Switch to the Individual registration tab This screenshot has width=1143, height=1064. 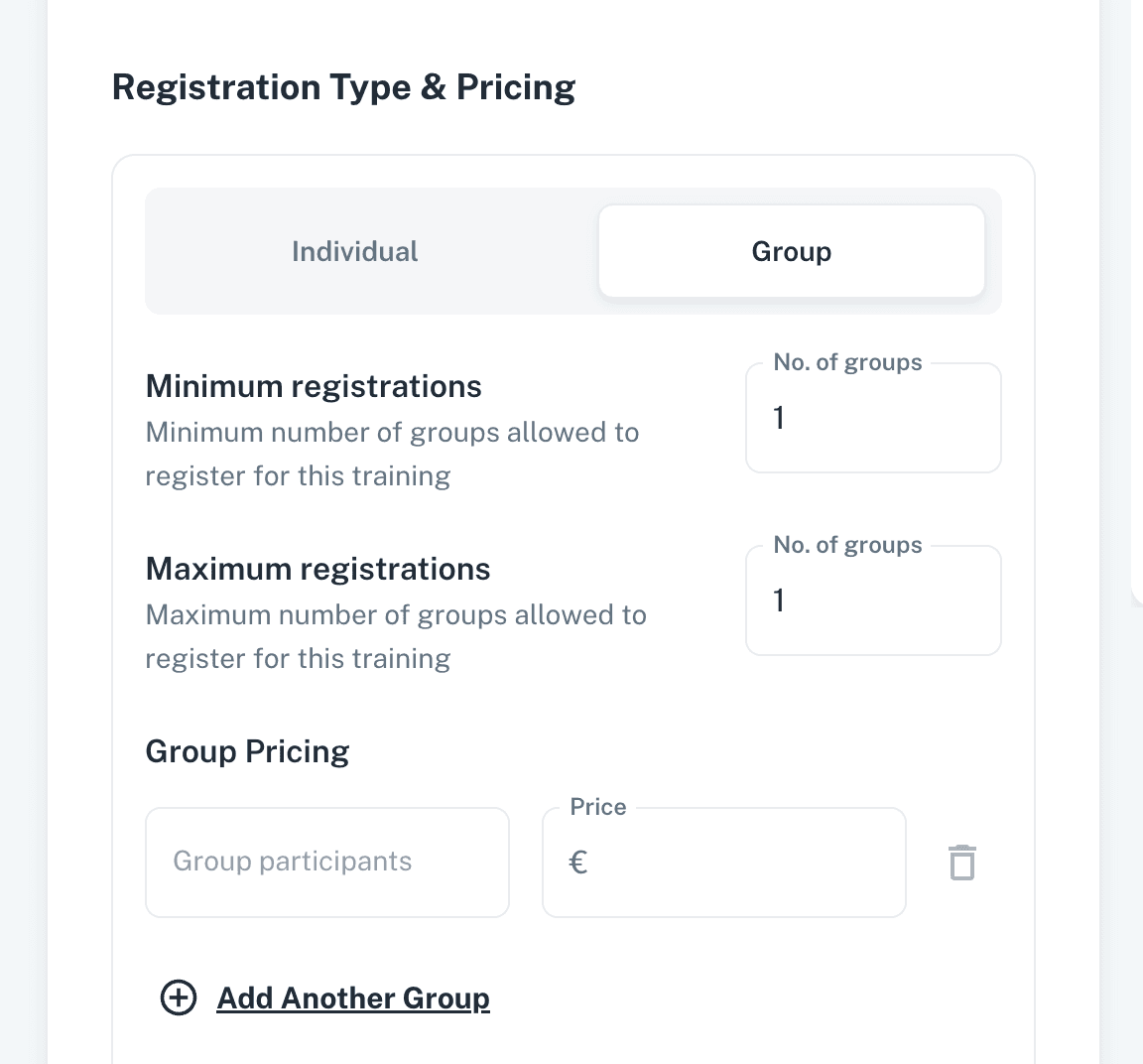pos(354,251)
